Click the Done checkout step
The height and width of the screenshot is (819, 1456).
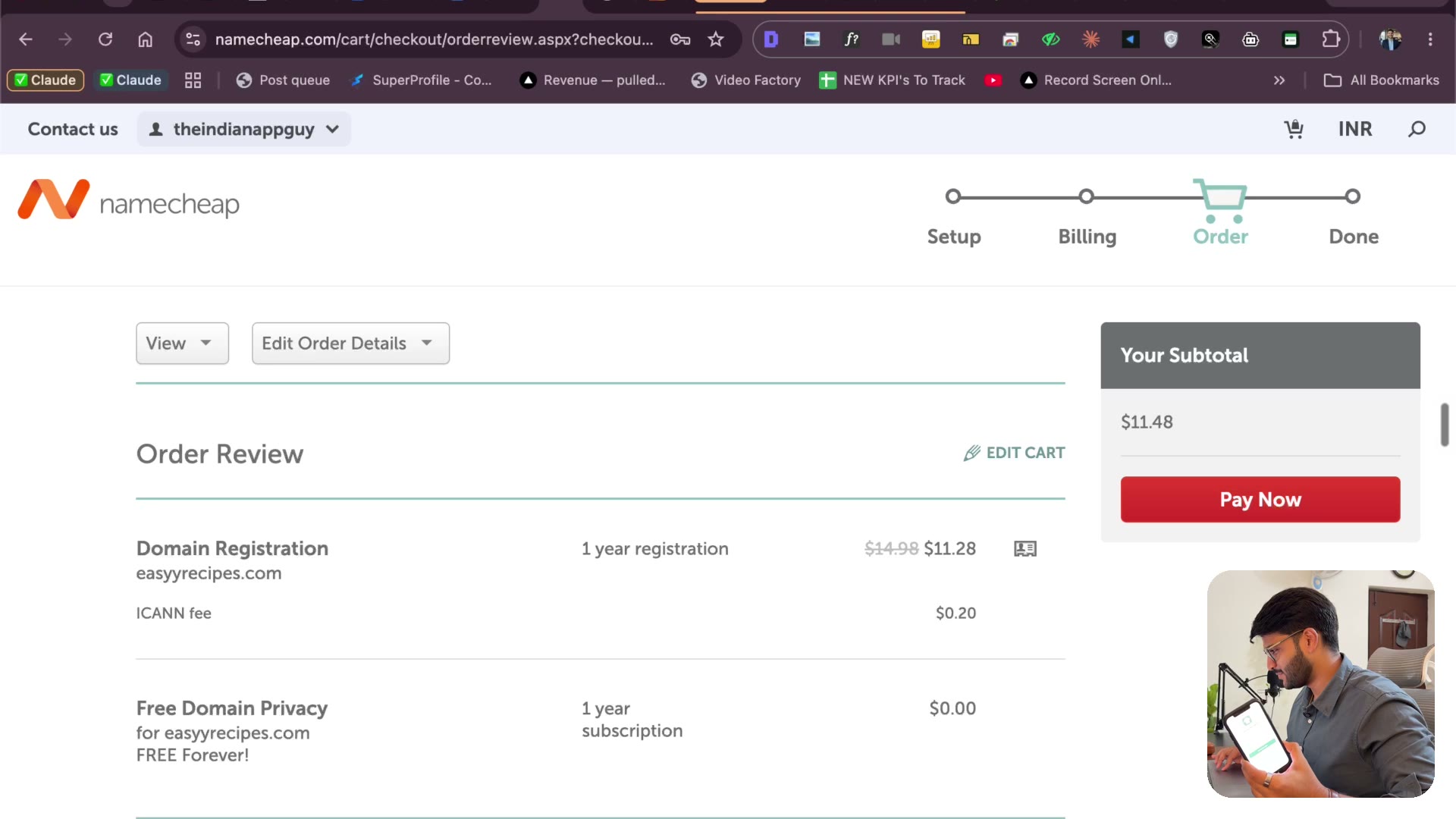point(1354,237)
